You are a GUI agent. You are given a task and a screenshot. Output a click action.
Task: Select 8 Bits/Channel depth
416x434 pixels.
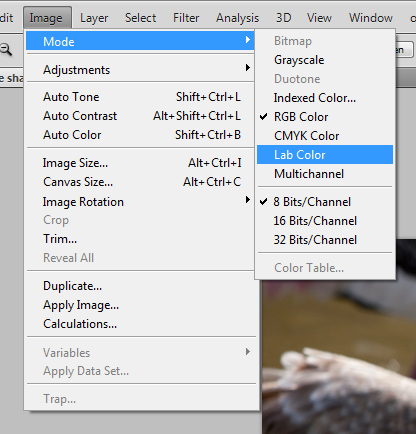pos(325,201)
